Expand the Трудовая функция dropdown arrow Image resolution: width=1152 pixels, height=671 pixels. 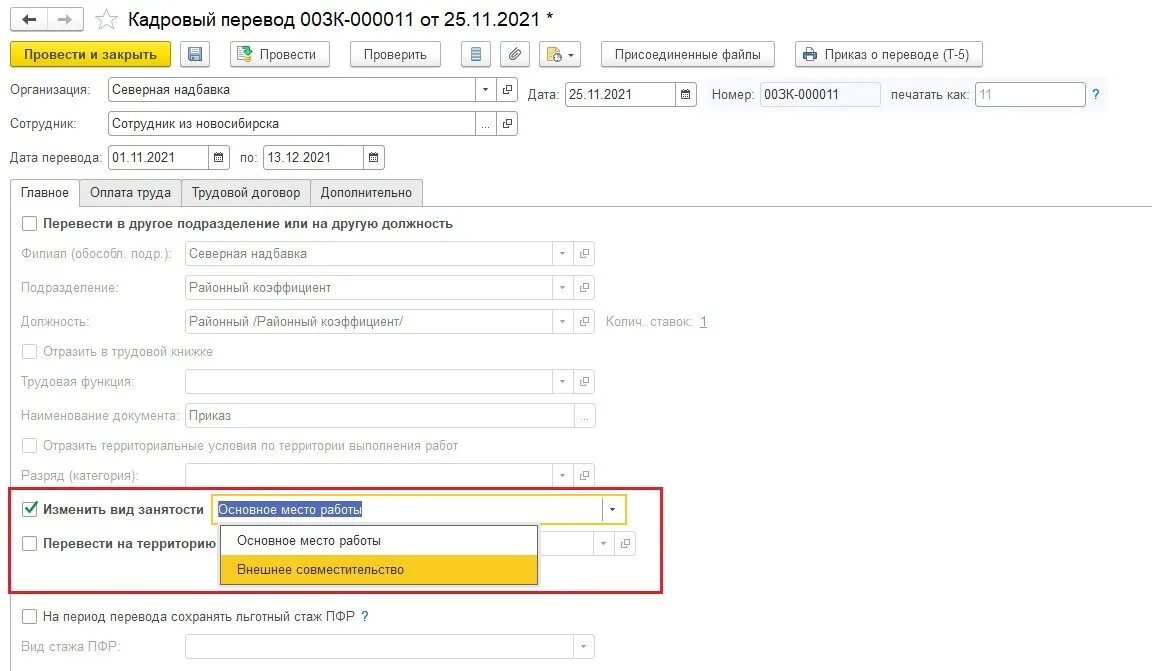[x=562, y=381]
